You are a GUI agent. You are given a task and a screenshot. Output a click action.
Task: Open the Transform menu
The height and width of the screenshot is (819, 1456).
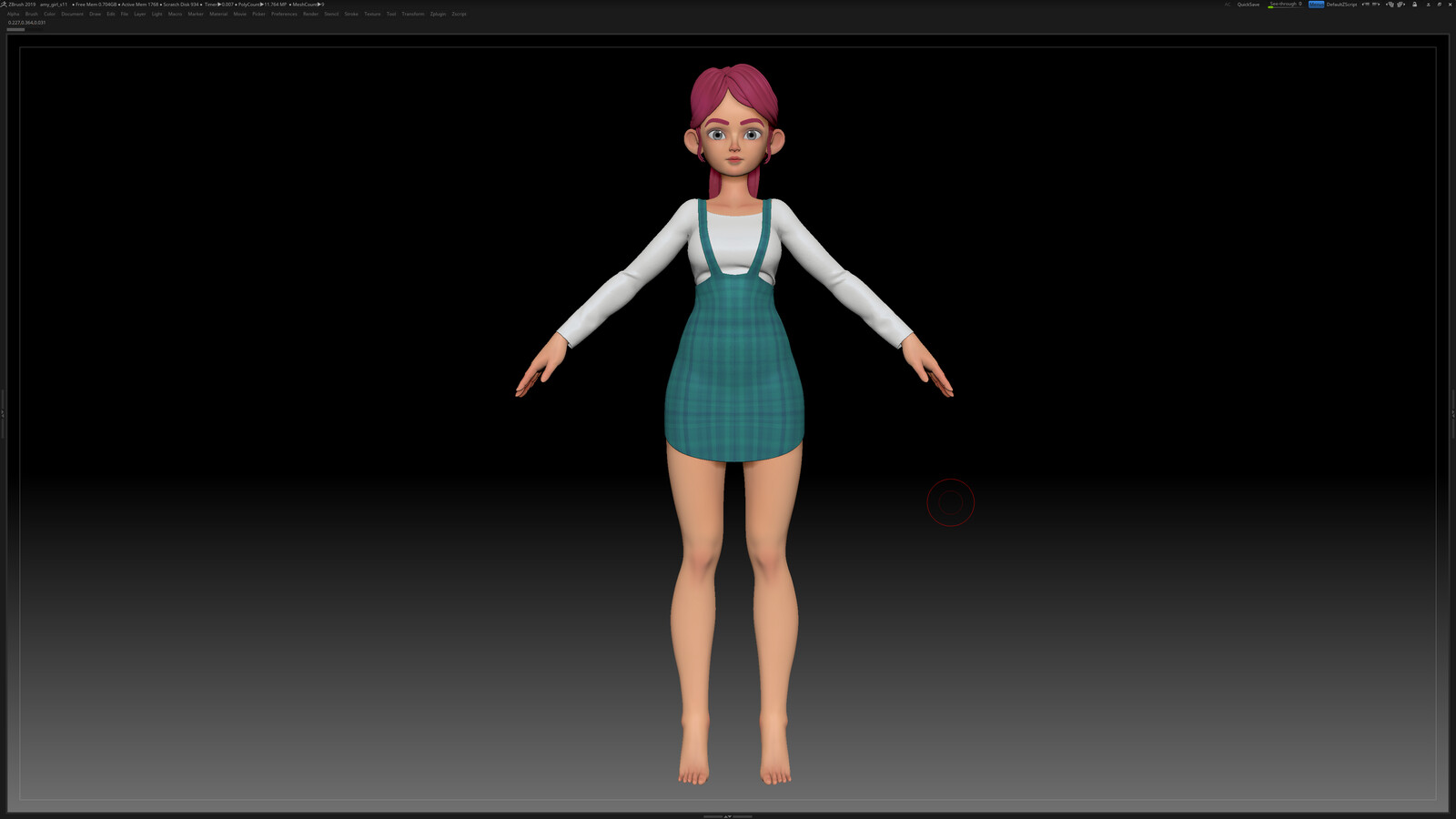pyautogui.click(x=412, y=14)
